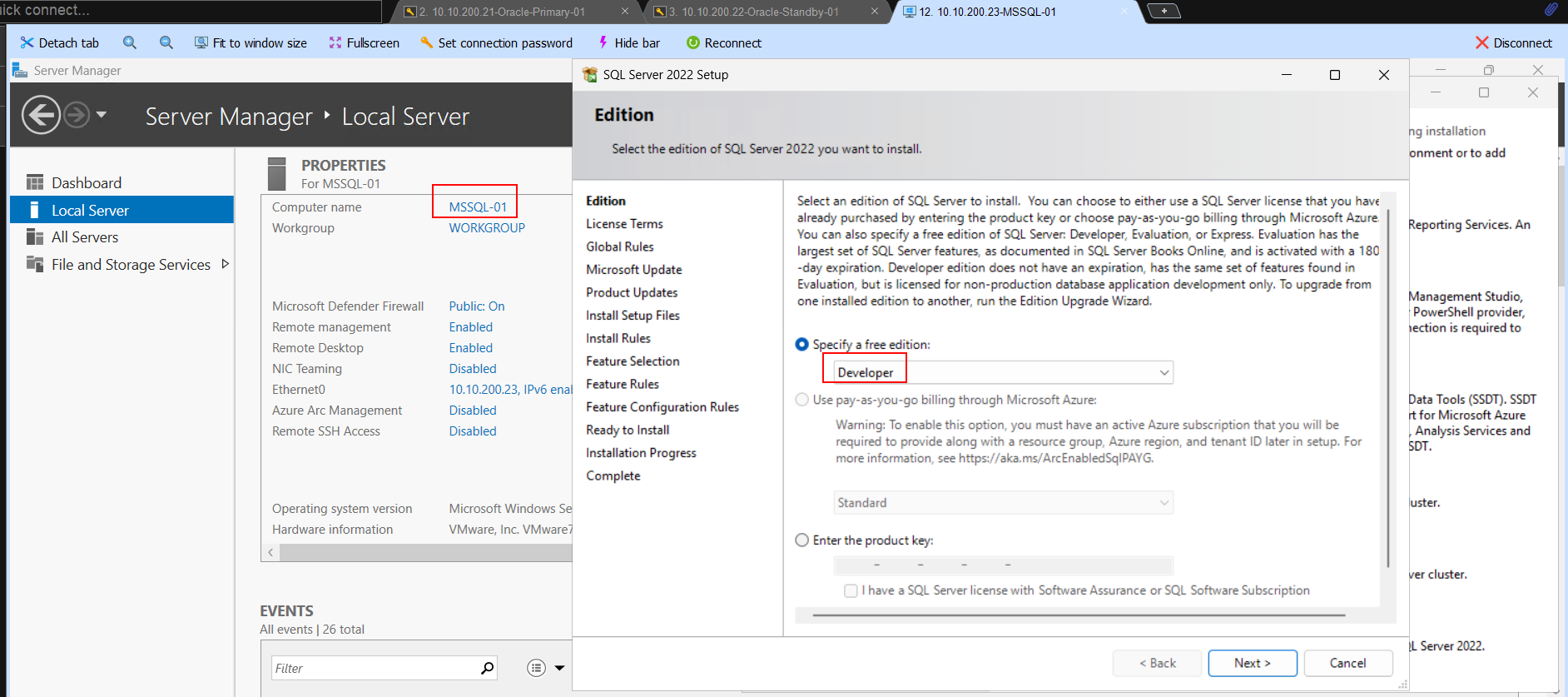Viewport: 1568px width, 697px height.
Task: Click the Feature Selection setup step
Action: click(x=633, y=361)
